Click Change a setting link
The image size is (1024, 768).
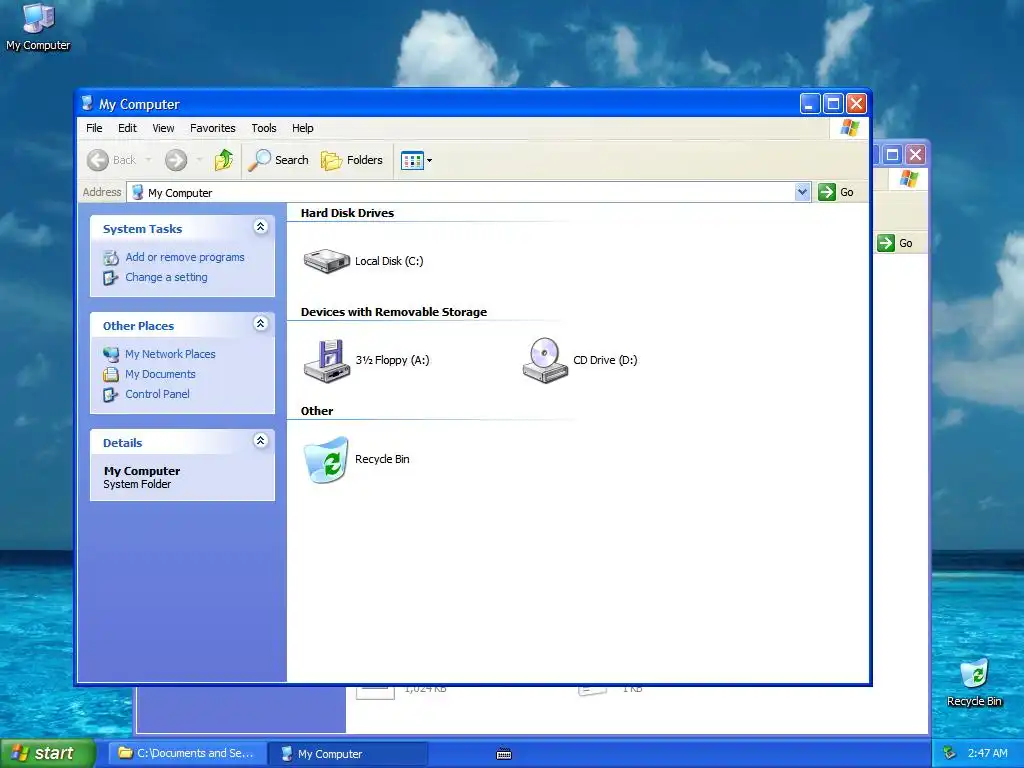(x=167, y=277)
